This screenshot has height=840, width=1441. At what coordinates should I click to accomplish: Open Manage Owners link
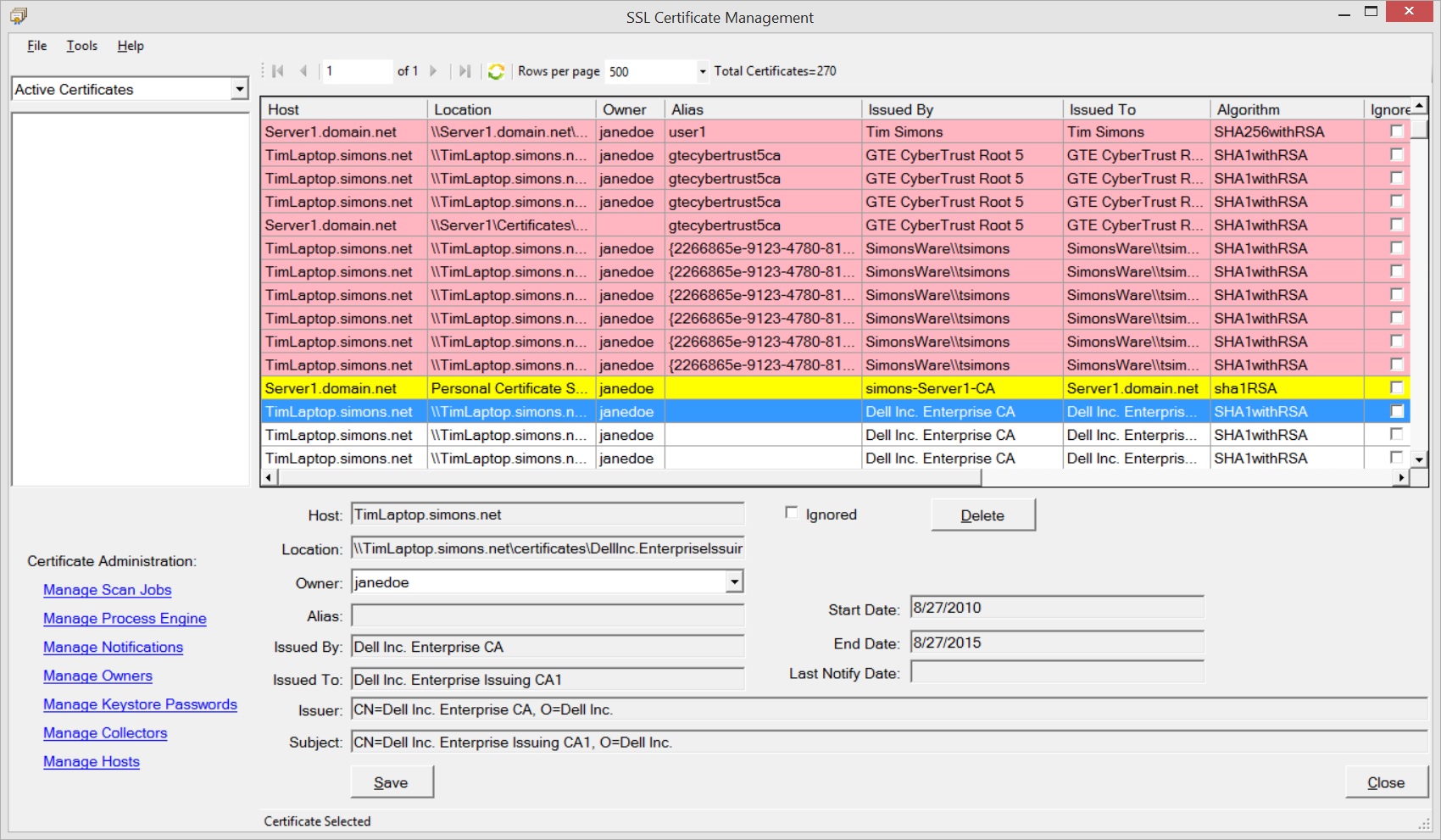click(97, 676)
